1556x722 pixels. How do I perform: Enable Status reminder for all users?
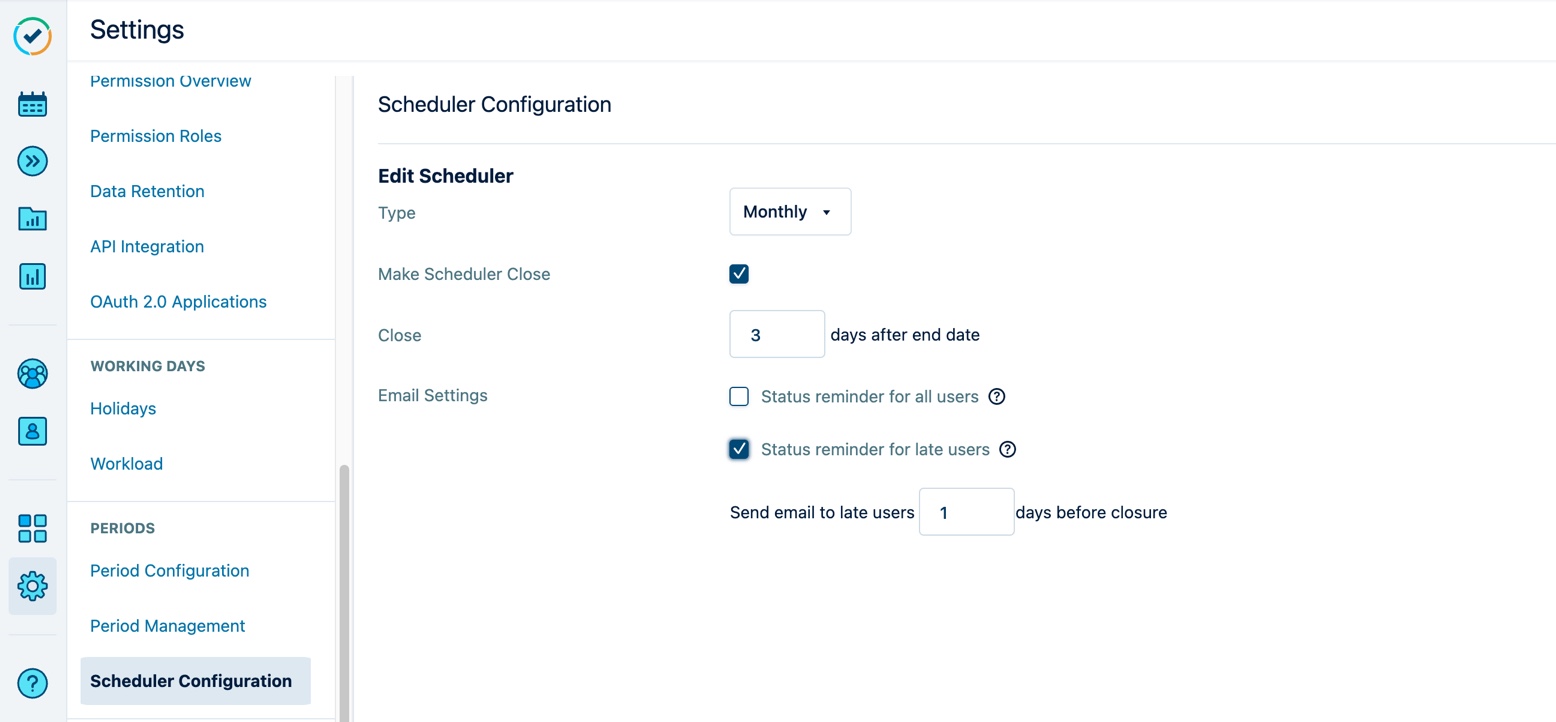[x=739, y=396]
